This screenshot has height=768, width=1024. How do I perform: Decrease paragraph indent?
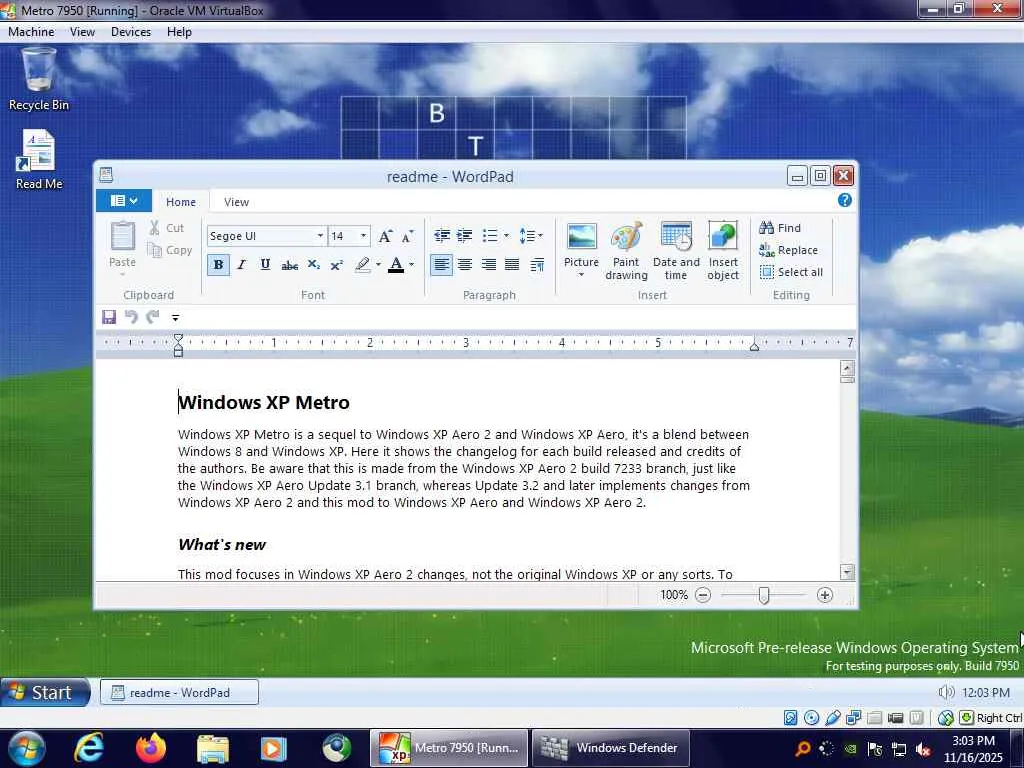click(x=441, y=236)
